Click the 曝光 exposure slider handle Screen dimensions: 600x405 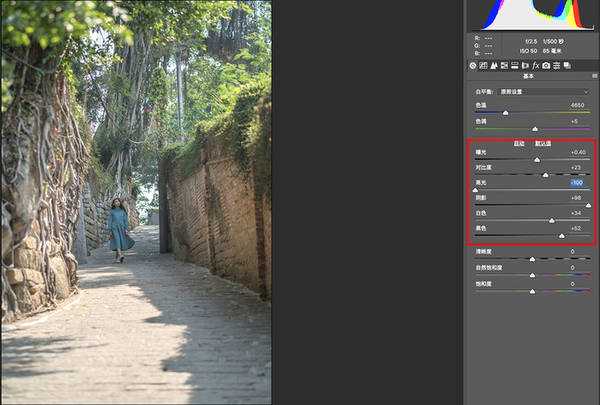(x=537, y=160)
